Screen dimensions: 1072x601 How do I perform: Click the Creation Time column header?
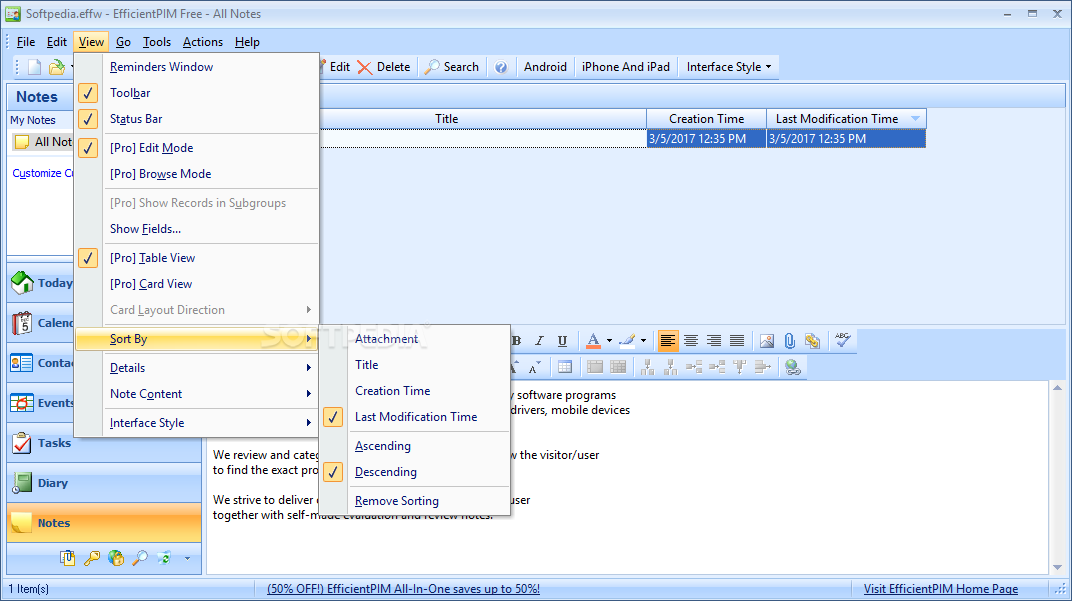(x=706, y=119)
